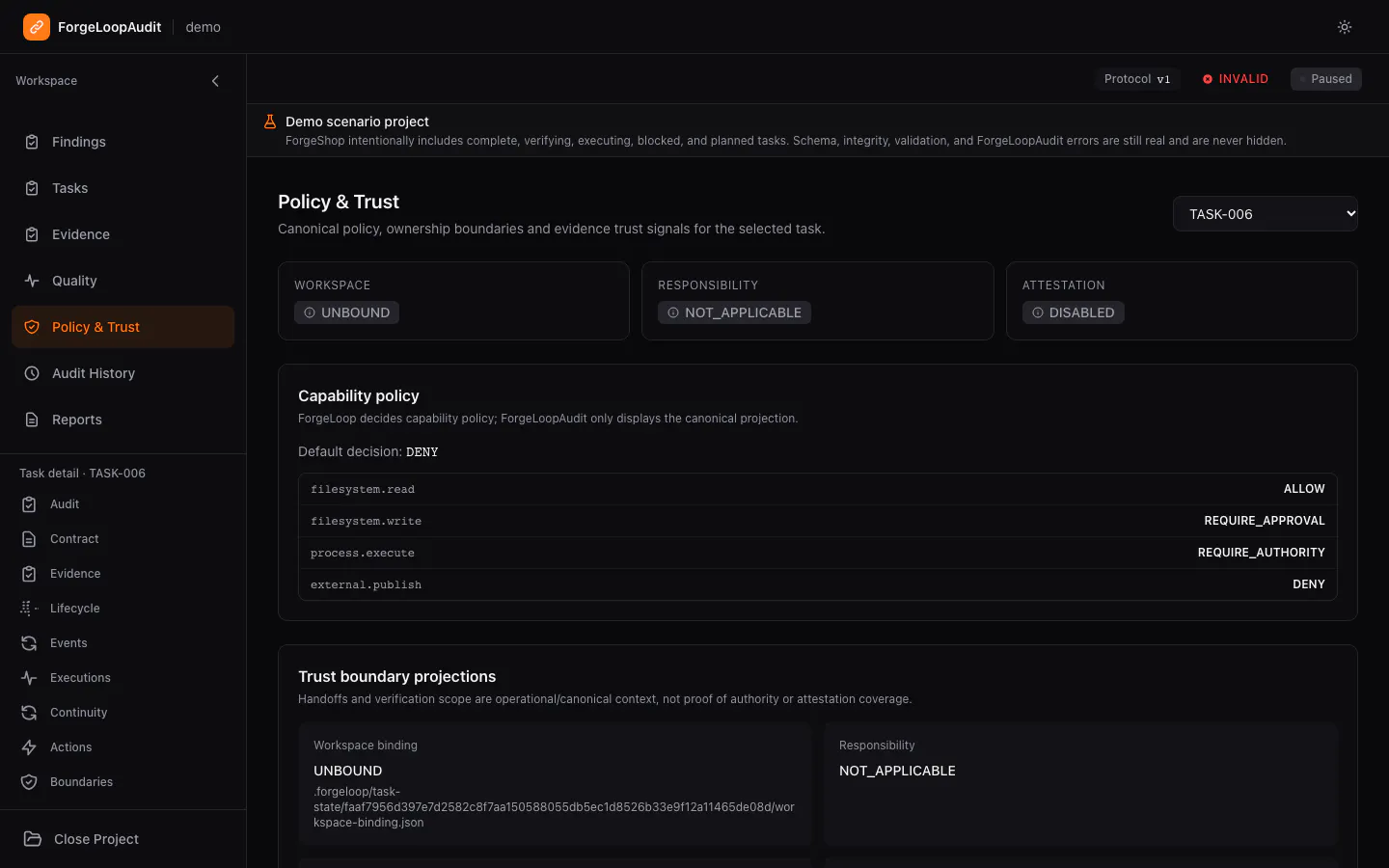Click the Actions lightning bolt icon

(x=29, y=747)
